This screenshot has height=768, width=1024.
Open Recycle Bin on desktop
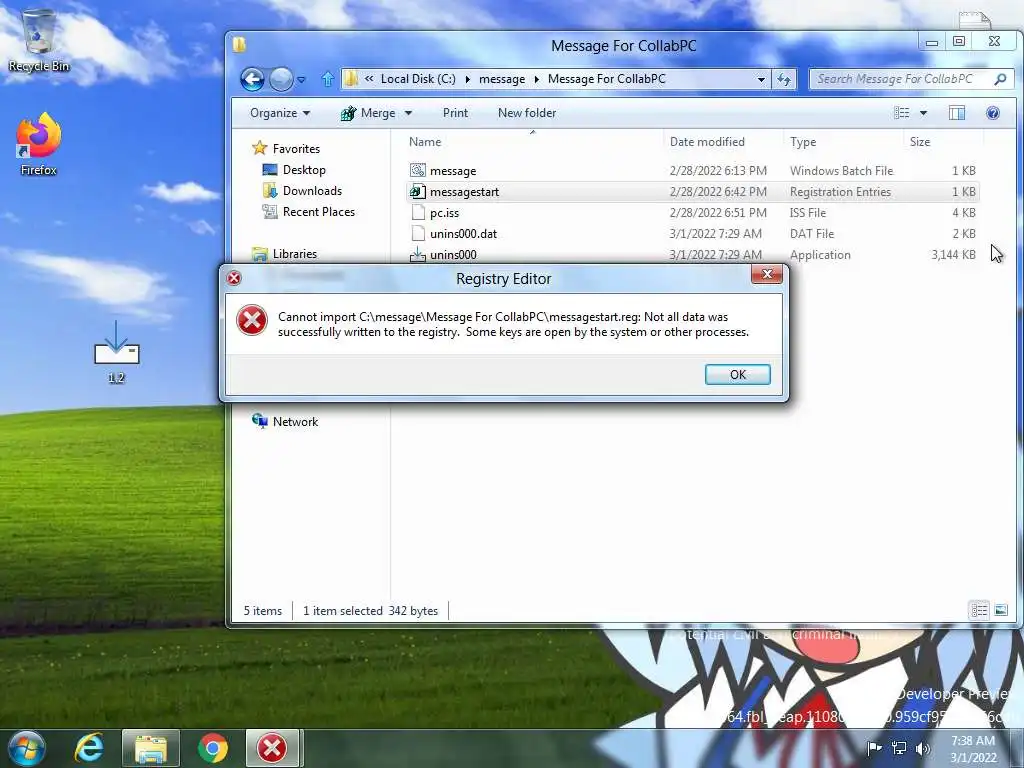point(39,40)
